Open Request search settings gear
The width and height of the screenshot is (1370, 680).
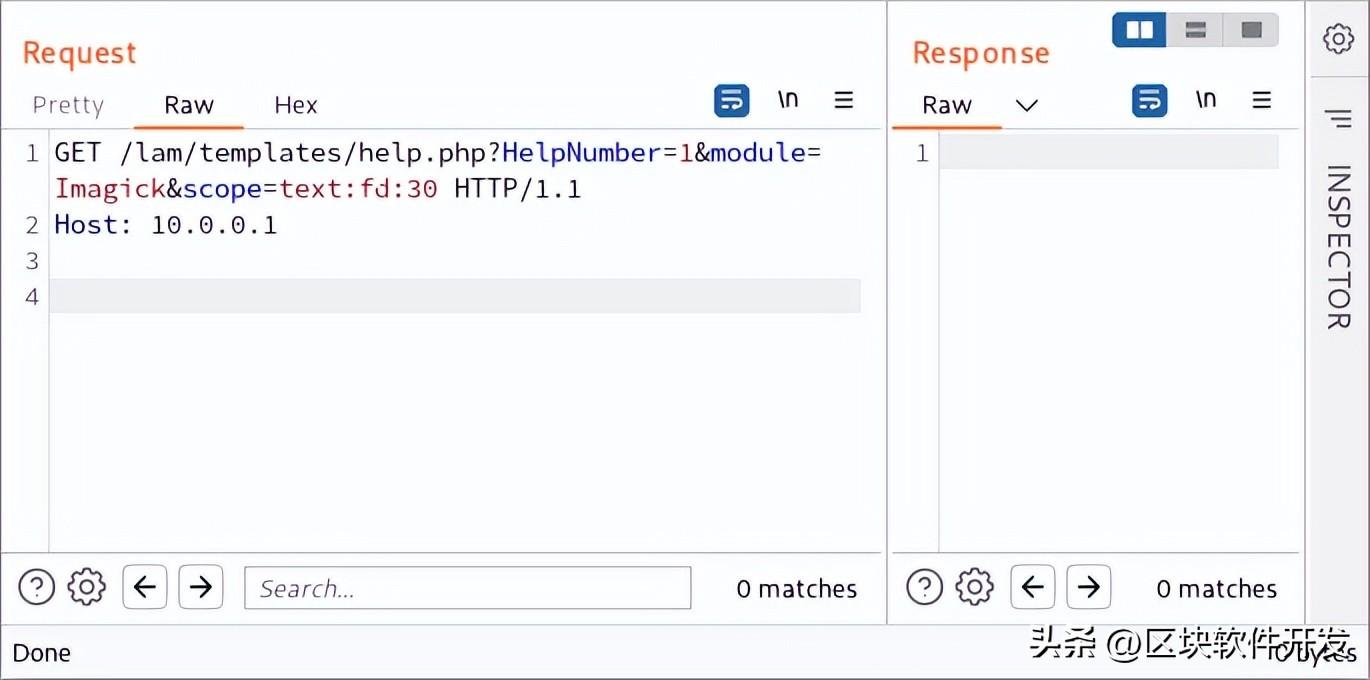click(x=87, y=587)
